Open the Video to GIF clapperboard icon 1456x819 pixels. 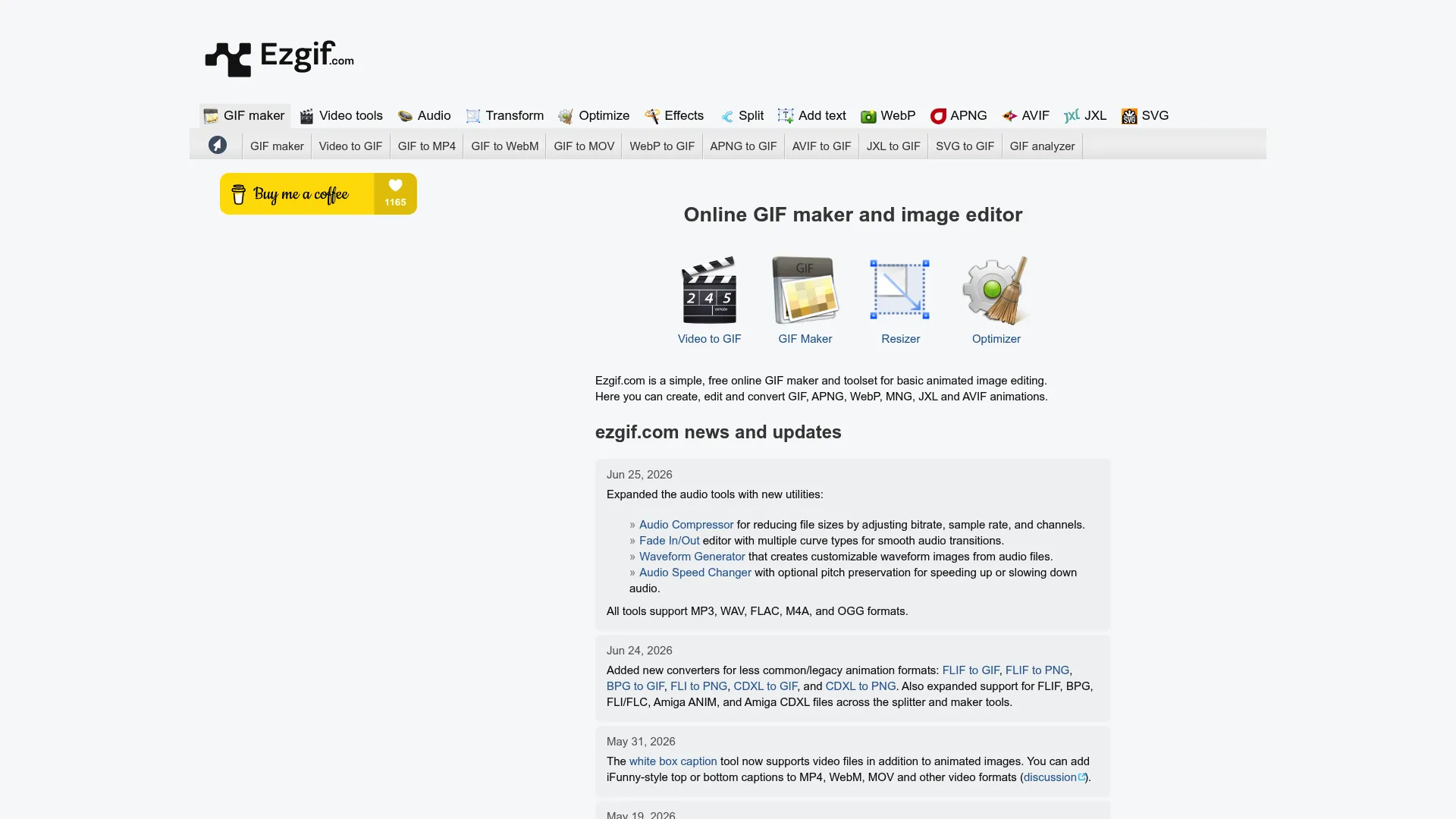tap(710, 290)
